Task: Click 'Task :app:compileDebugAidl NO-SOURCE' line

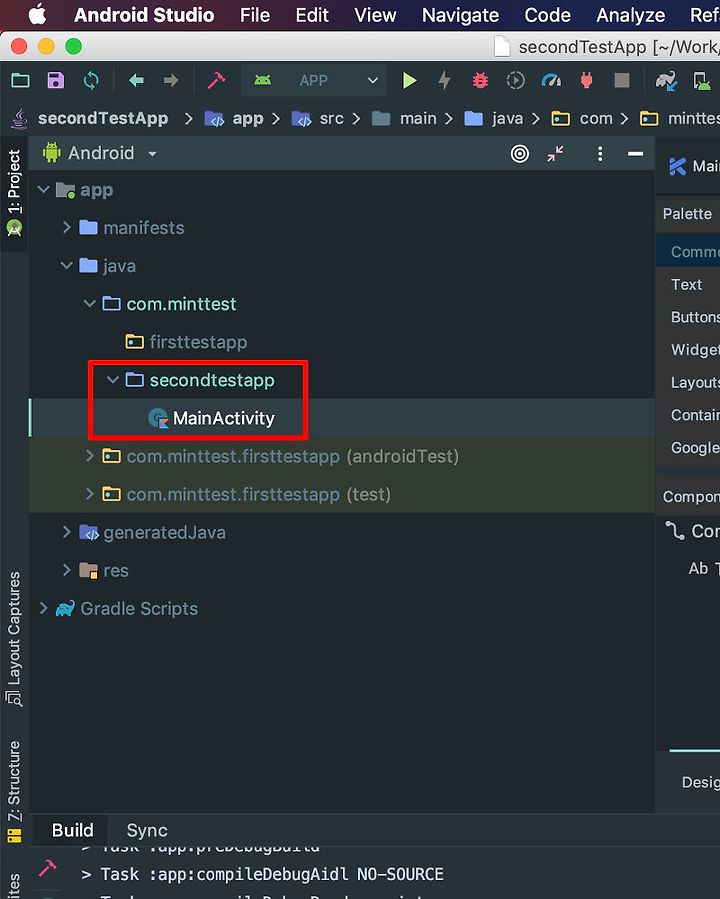Action: click(272, 874)
